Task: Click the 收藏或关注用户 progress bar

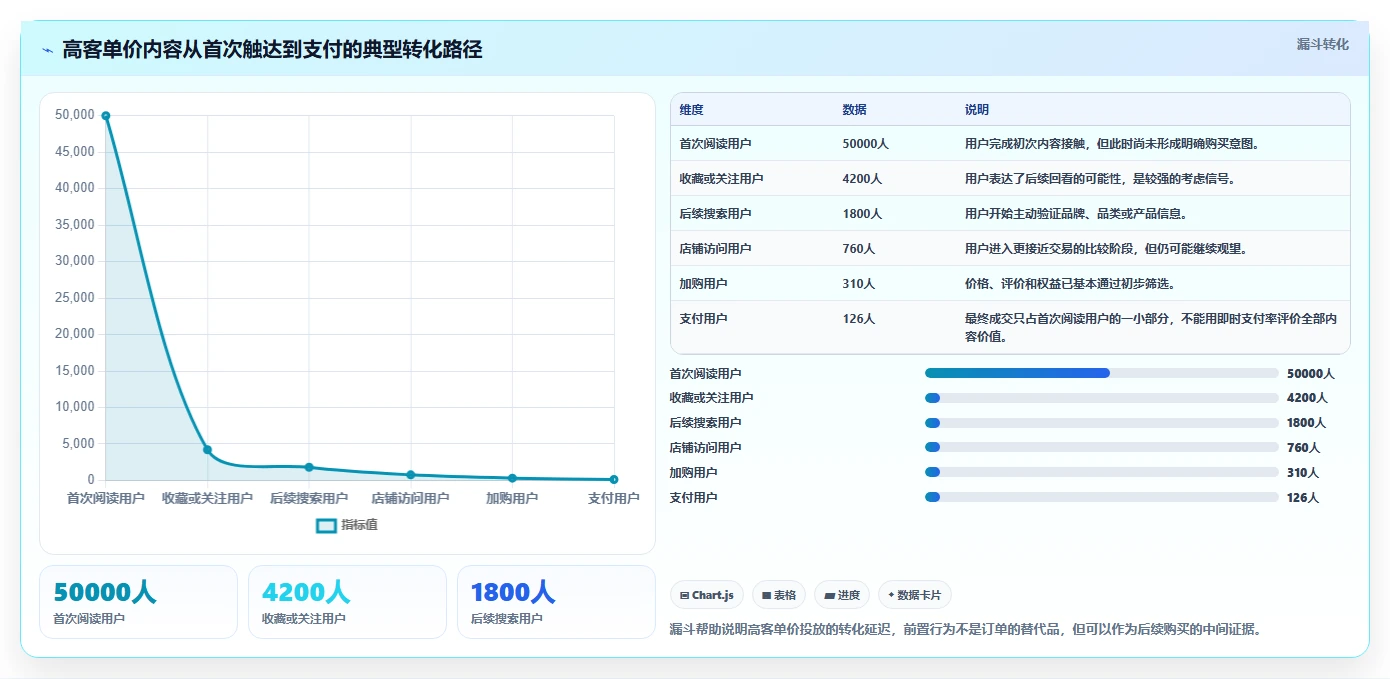Action: (x=1102, y=398)
